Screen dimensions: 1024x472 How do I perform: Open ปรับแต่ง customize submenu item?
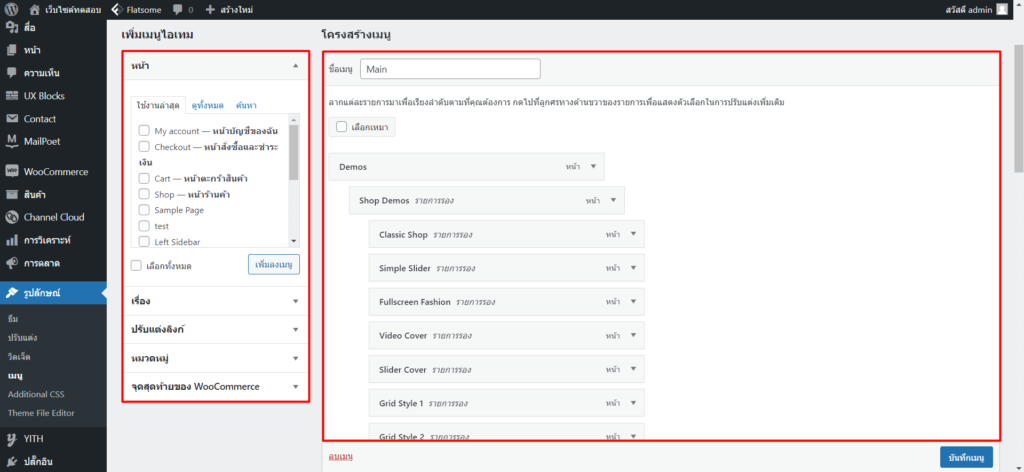pos(22,338)
